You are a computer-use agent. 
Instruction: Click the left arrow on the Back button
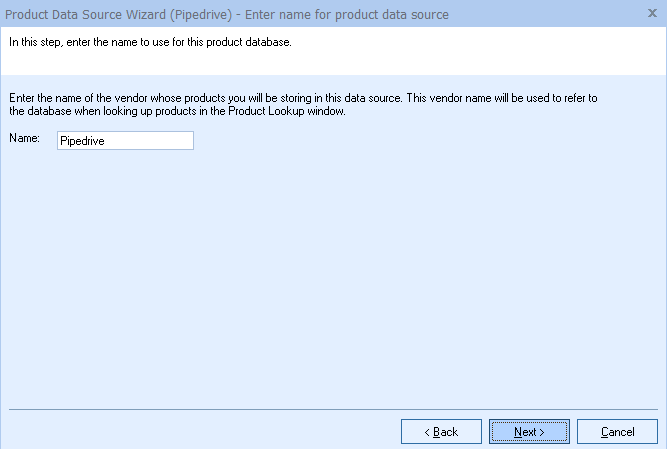click(x=427, y=432)
